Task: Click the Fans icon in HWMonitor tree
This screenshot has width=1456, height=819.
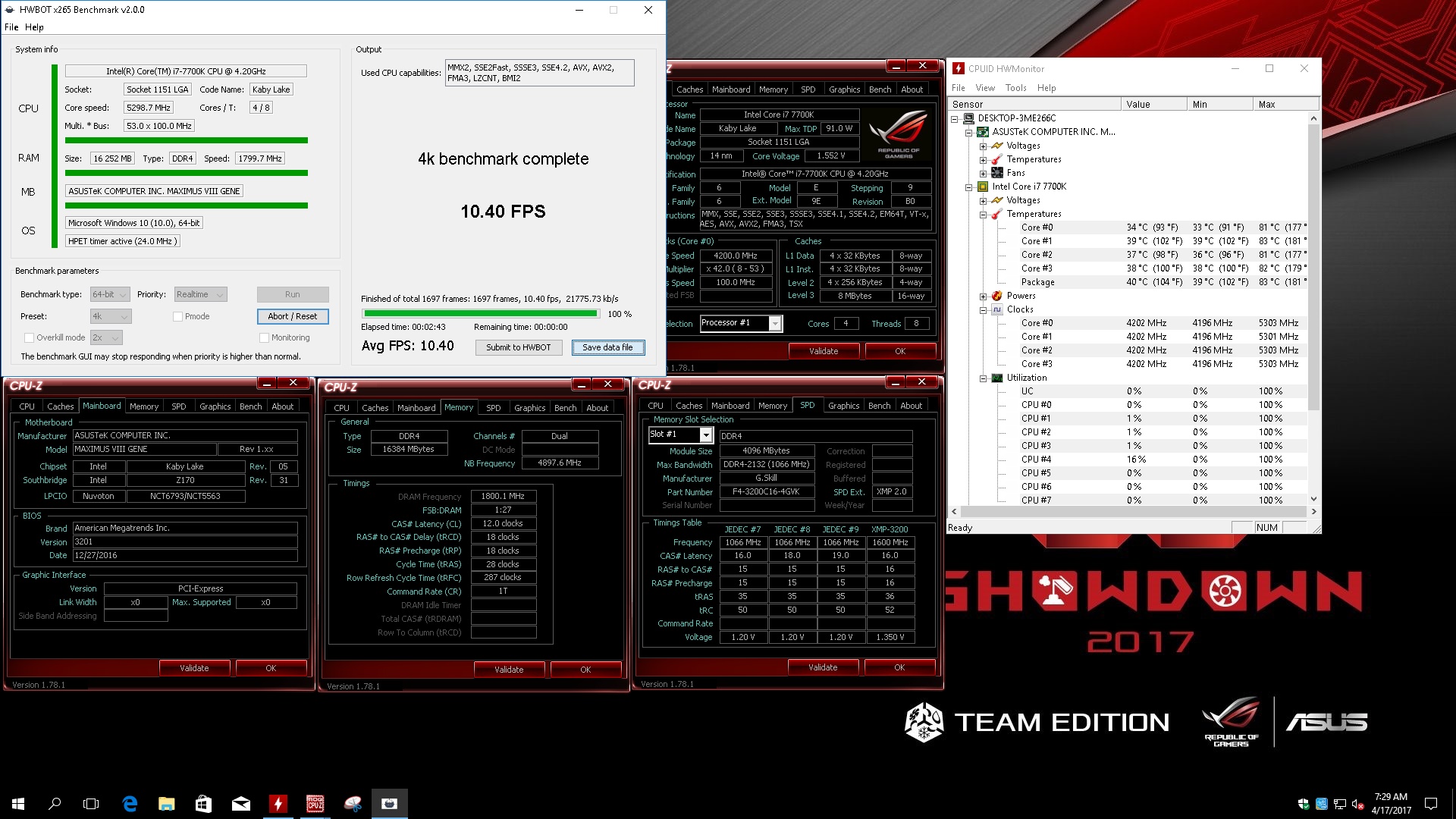Action: coord(997,173)
